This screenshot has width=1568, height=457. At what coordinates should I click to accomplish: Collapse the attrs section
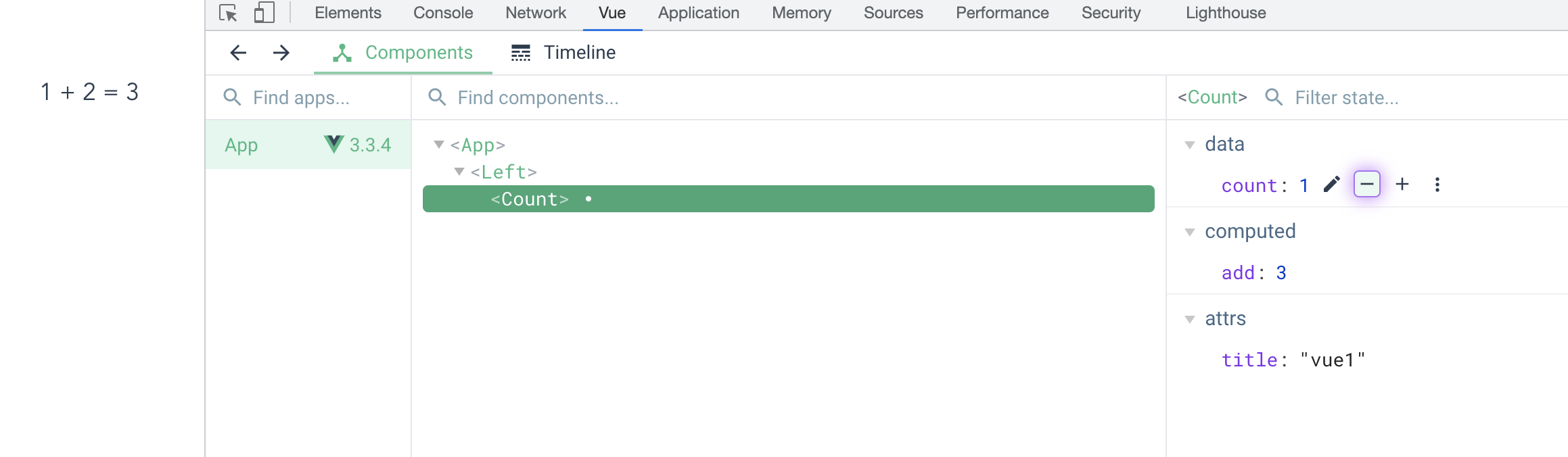pyautogui.click(x=1190, y=319)
